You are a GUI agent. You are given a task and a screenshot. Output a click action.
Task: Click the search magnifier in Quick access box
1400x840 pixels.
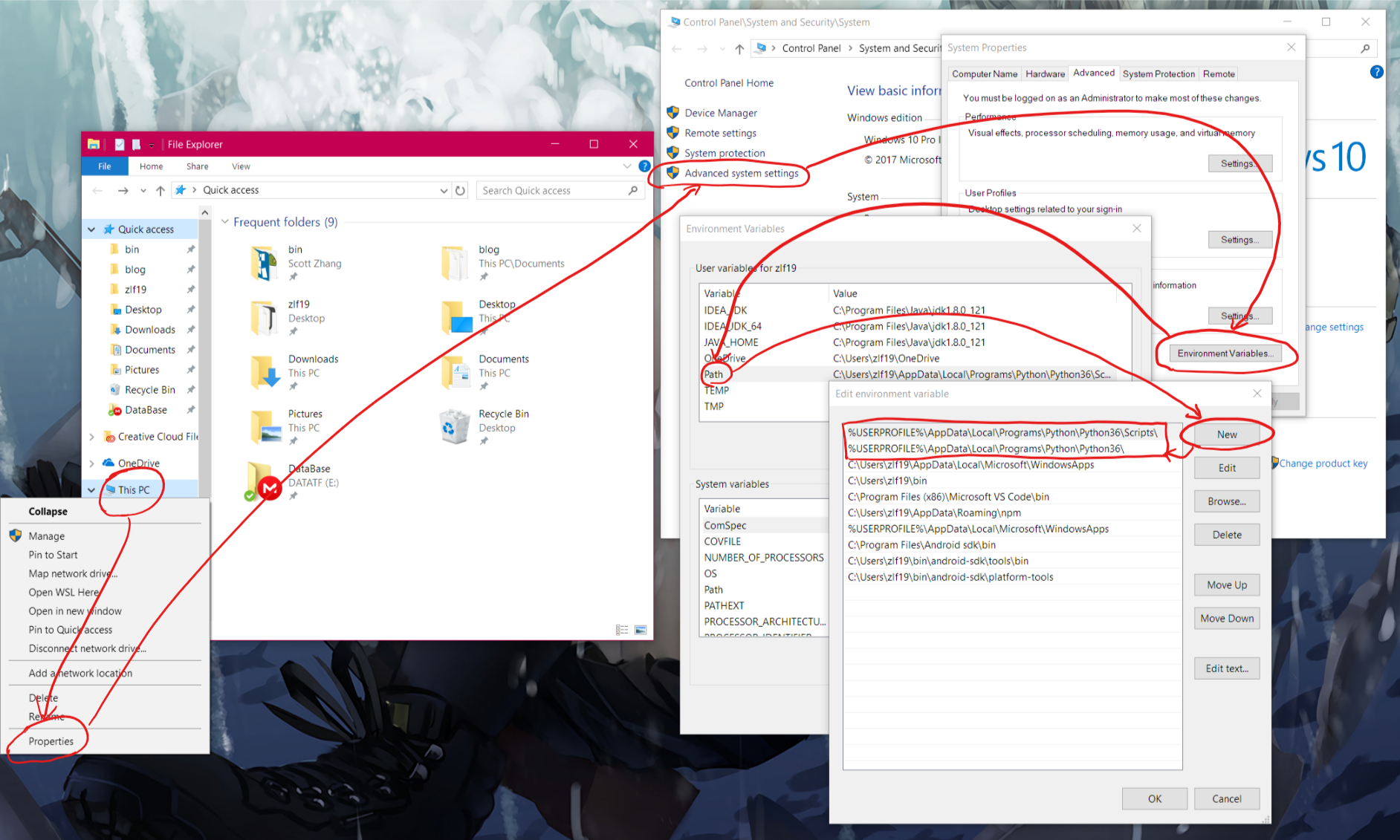[x=633, y=191]
